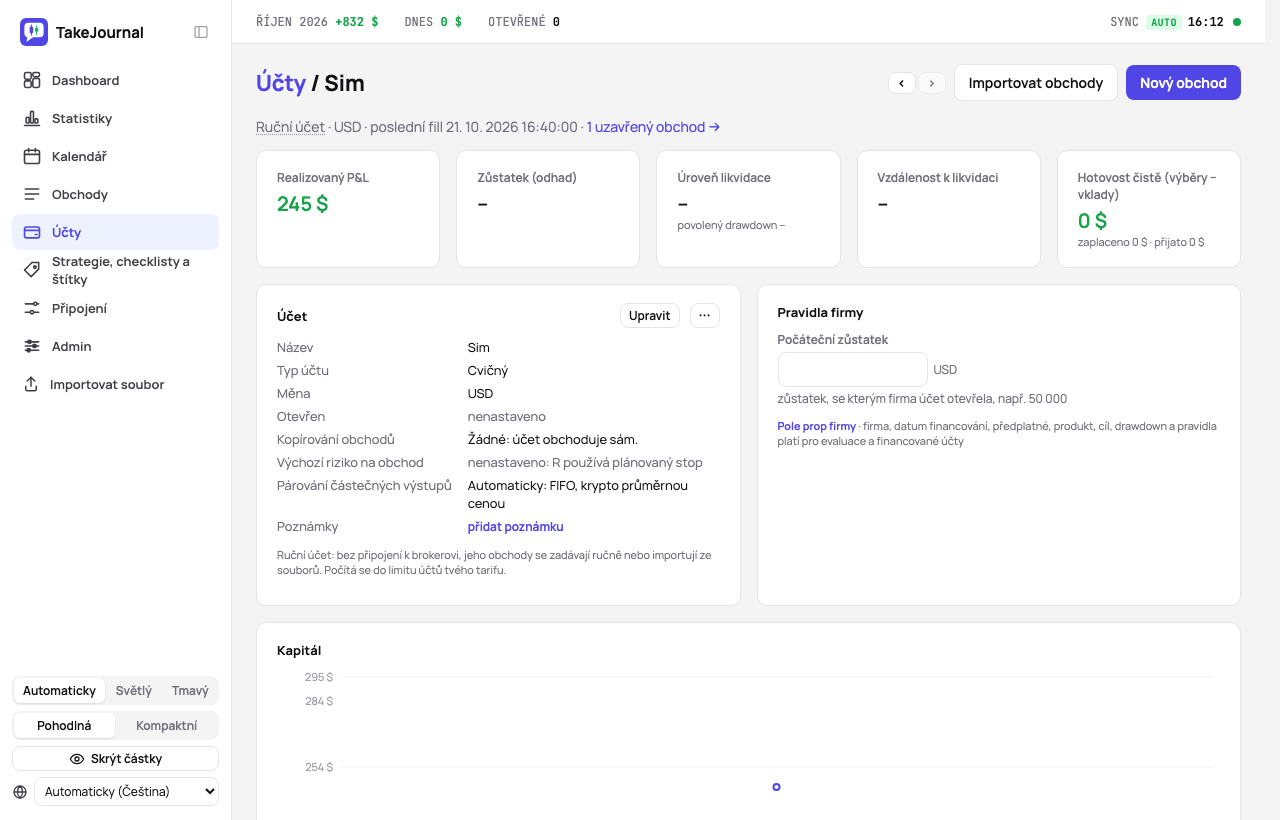Click the Připojení sliders icon
1280x820 pixels.
[32, 308]
